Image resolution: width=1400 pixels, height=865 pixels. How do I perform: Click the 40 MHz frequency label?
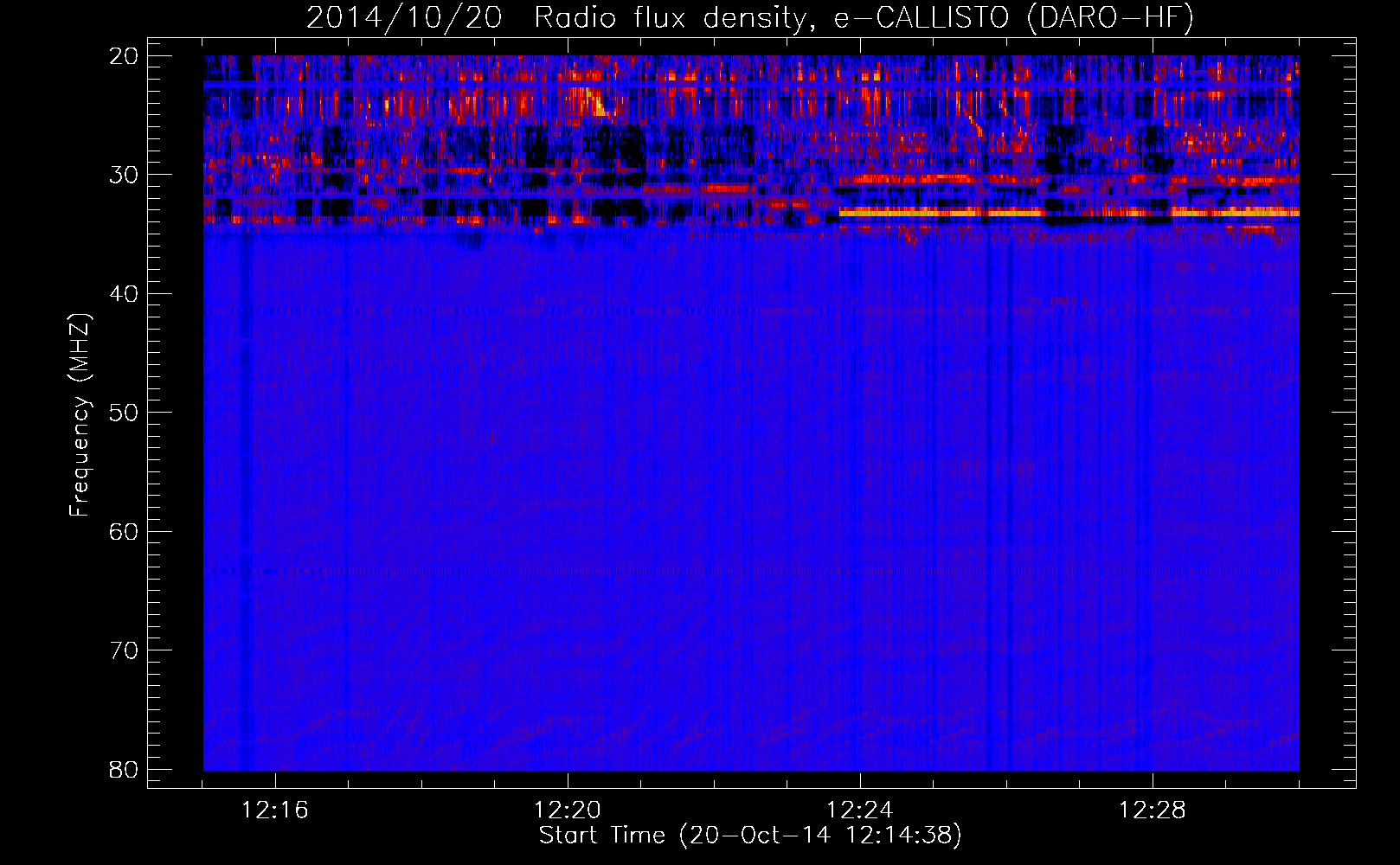click(x=124, y=294)
